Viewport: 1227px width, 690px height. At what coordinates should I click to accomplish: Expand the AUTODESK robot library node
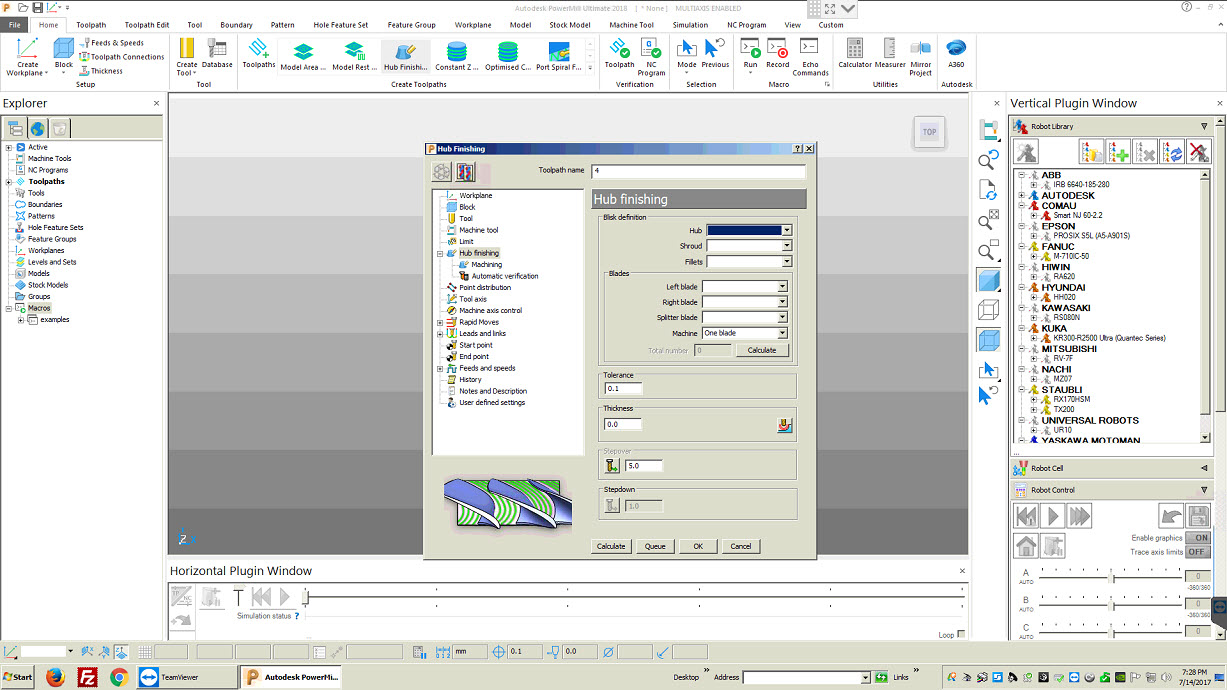point(1023,196)
